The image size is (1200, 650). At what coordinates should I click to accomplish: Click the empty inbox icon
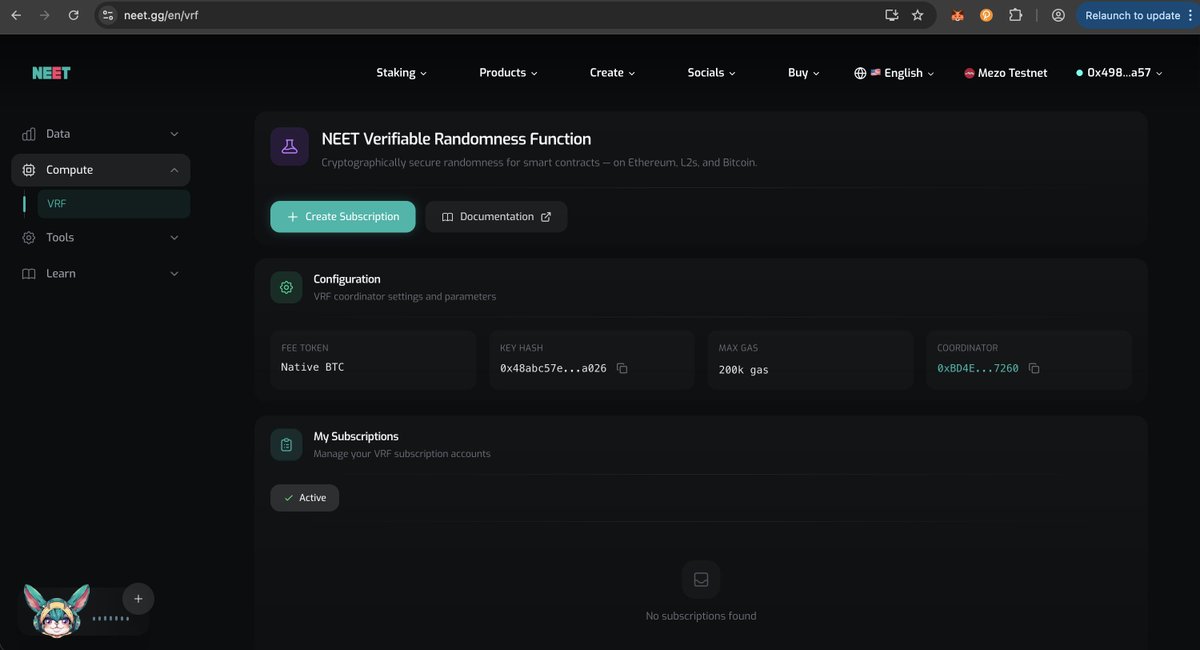click(701, 579)
